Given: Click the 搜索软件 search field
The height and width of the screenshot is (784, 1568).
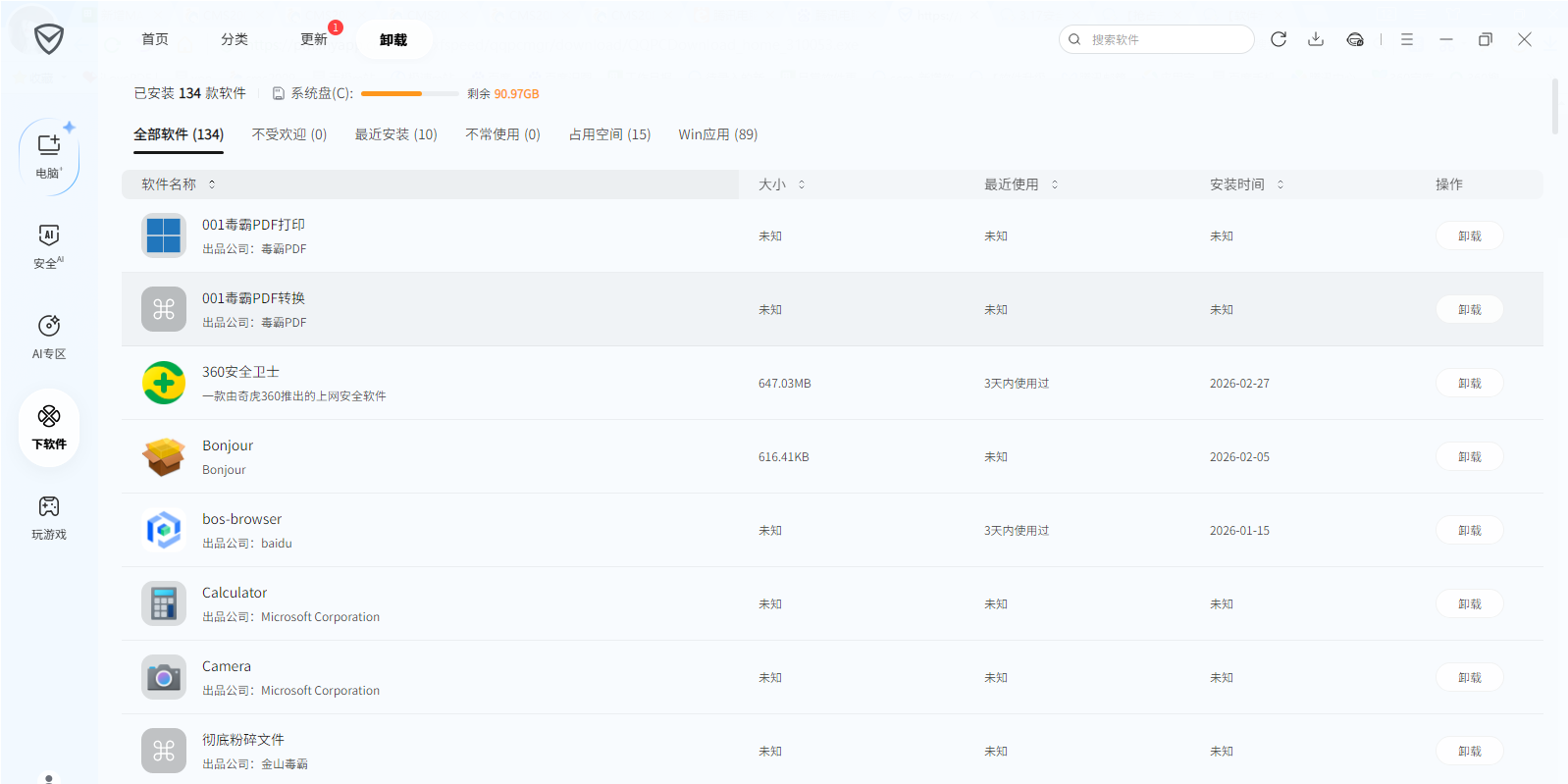Looking at the screenshot, I should click(x=1163, y=39).
